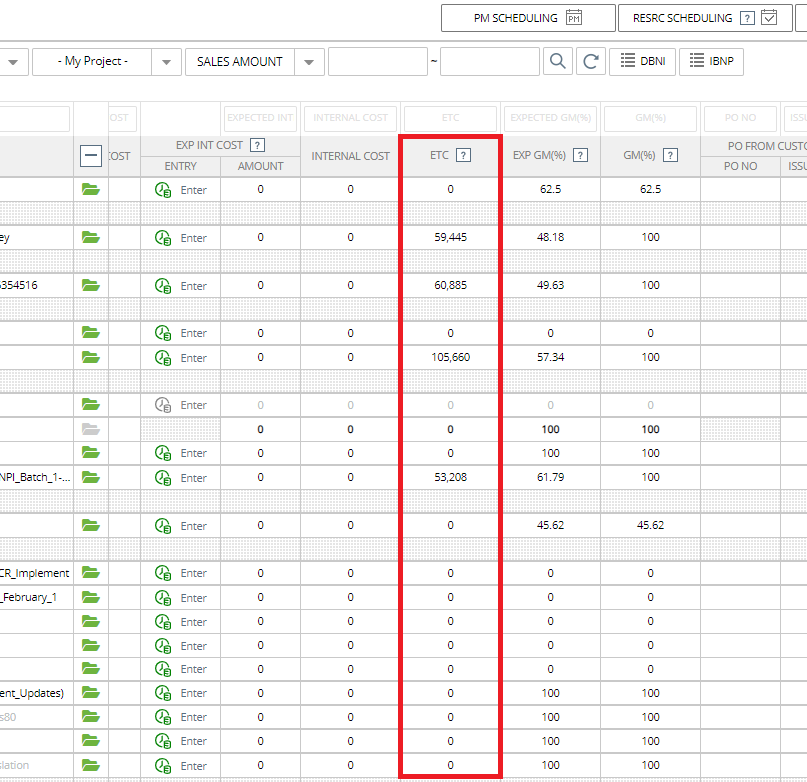Click the EXP GM(%) value 49.63
This screenshot has width=807, height=782.
pos(550,285)
